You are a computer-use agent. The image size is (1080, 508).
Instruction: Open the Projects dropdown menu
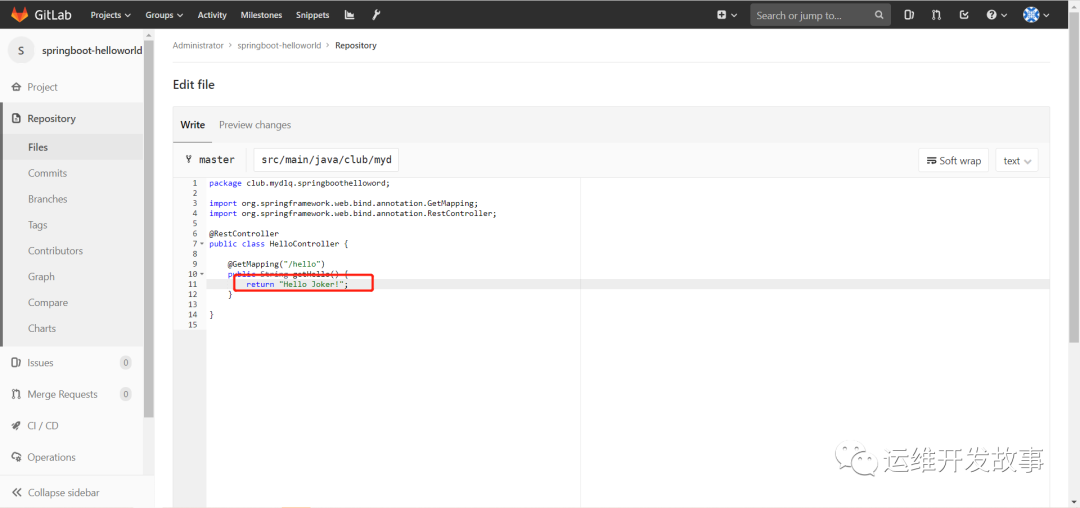pos(110,14)
